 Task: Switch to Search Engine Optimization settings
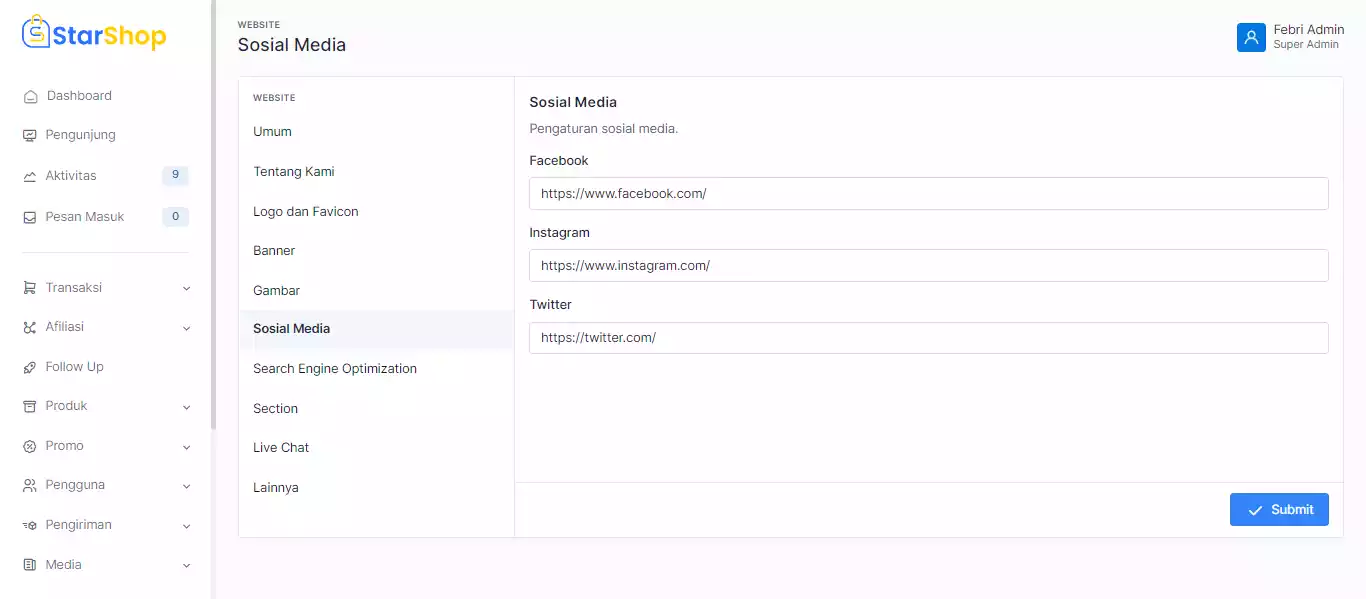pyautogui.click(x=335, y=369)
